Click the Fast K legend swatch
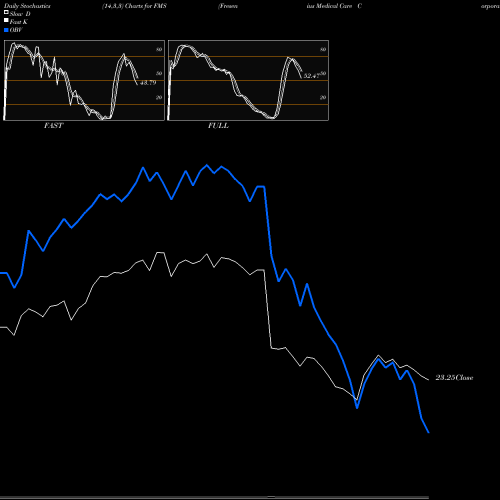This screenshot has height=500, width=500. pyautogui.click(x=6, y=21)
